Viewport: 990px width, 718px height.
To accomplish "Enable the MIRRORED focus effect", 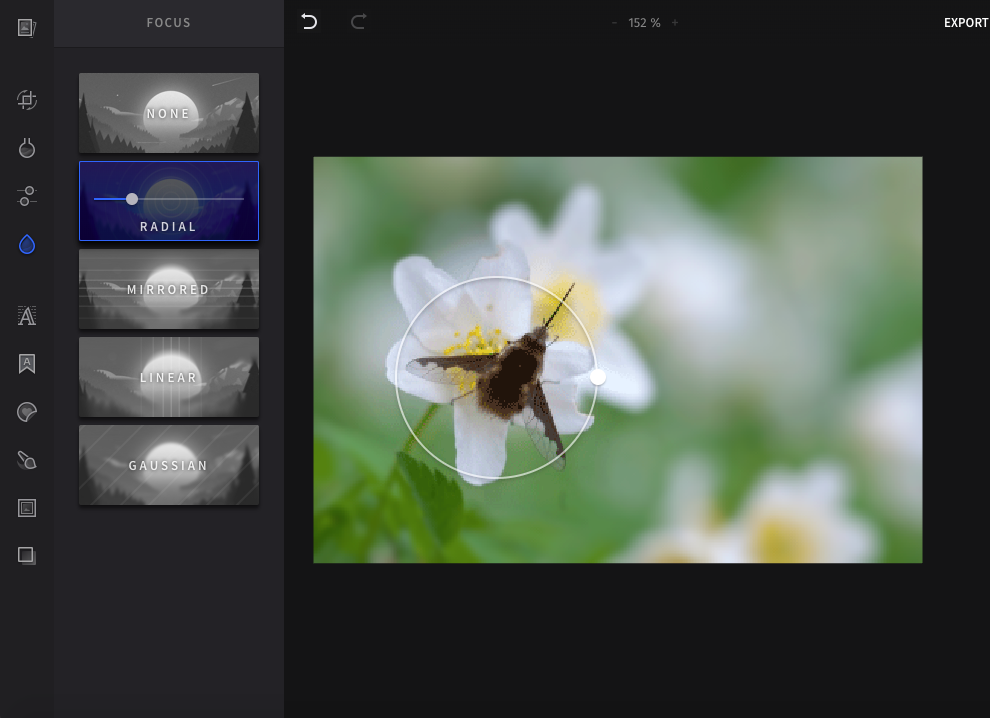I will pyautogui.click(x=168, y=289).
